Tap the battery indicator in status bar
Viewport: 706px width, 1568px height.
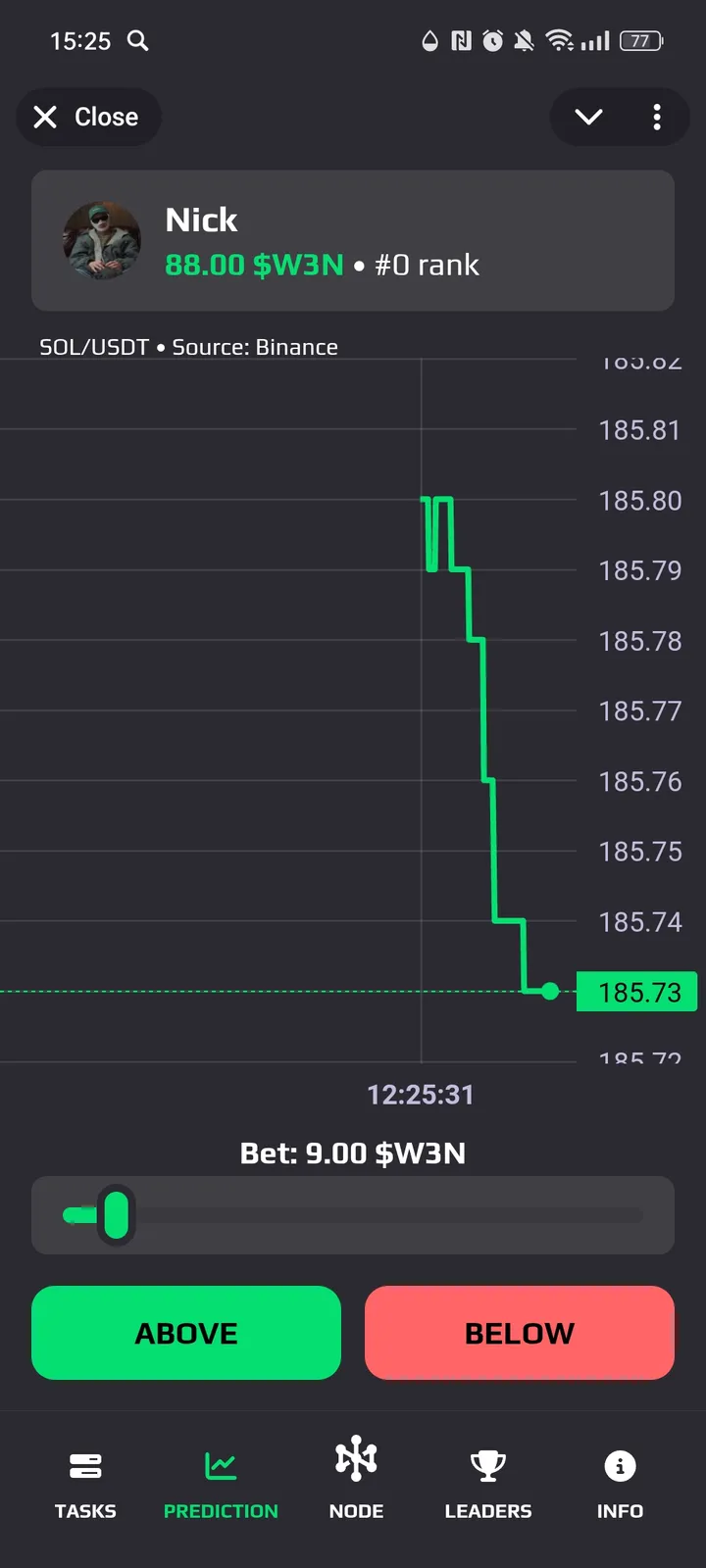641,40
